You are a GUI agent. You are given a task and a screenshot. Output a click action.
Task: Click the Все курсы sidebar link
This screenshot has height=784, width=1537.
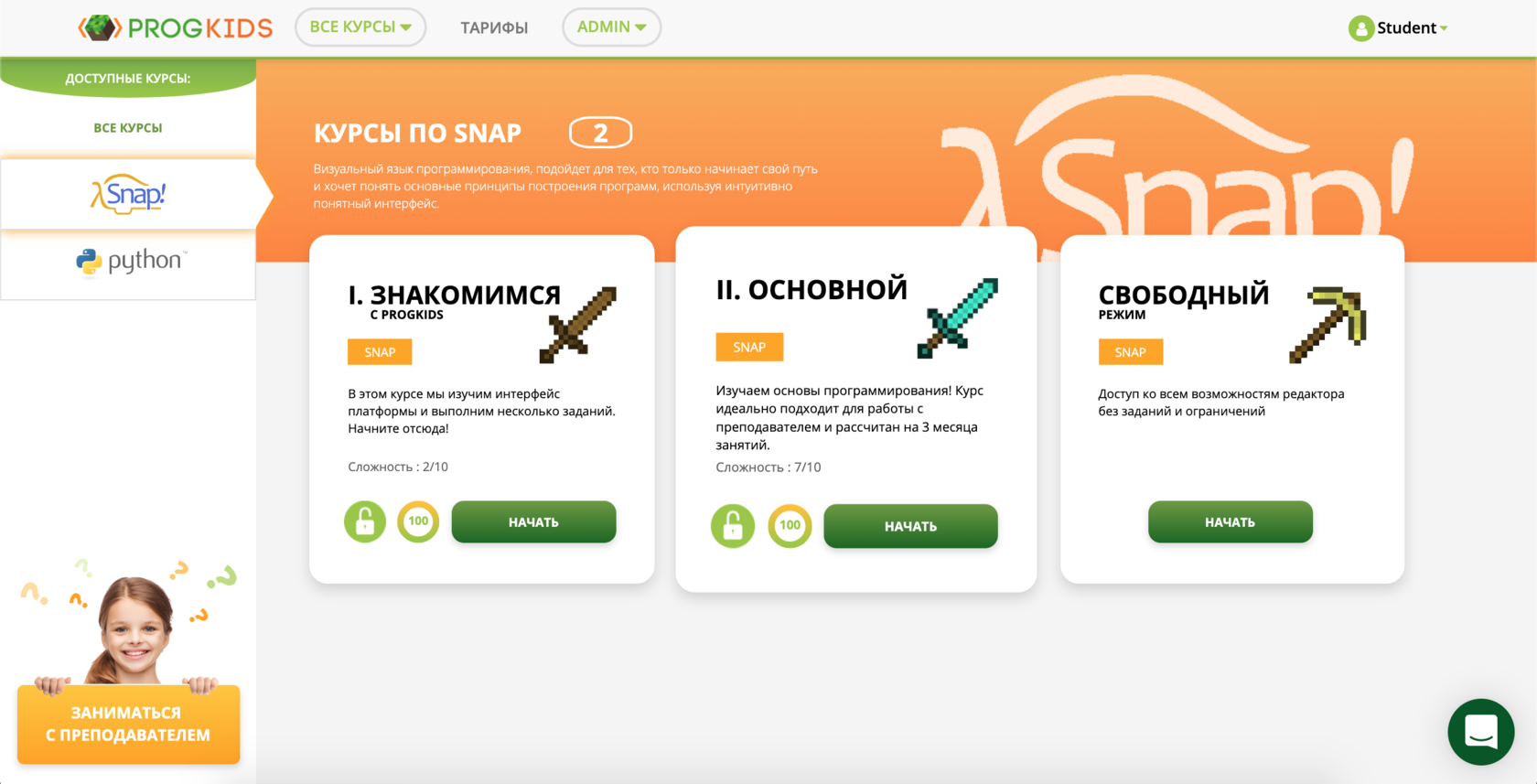(x=128, y=128)
